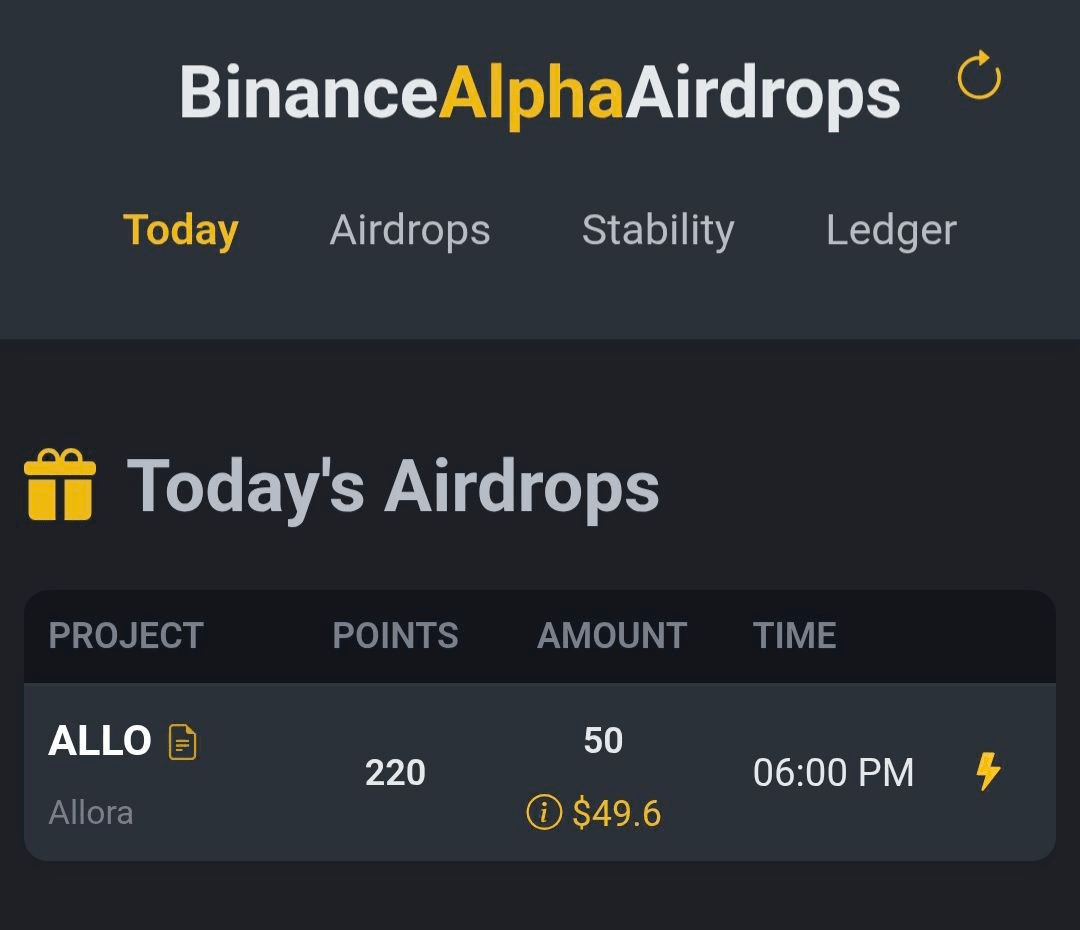The image size is (1080, 930).
Task: Click the BinanceAlphaAirdrops title
Action: (540, 94)
